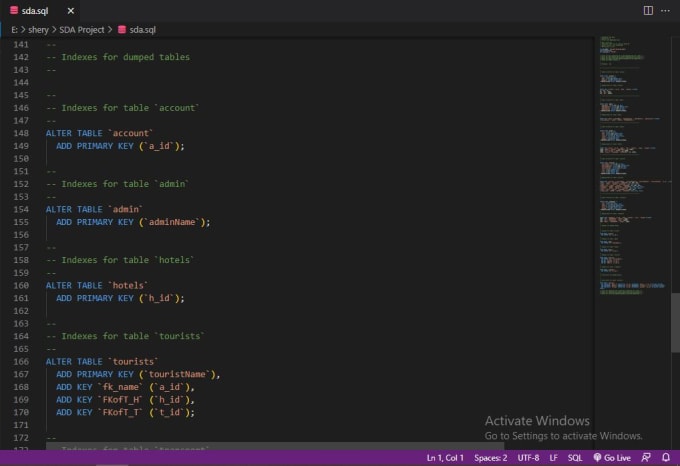Click ADD KEY `FKofT_H` line
680x466 pixels.
[x=125, y=400]
